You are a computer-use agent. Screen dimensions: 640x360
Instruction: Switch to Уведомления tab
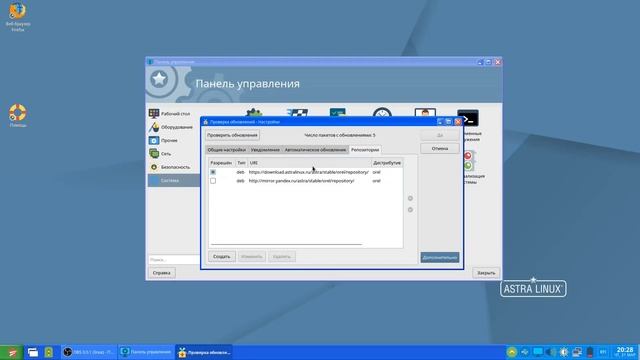[x=265, y=150]
